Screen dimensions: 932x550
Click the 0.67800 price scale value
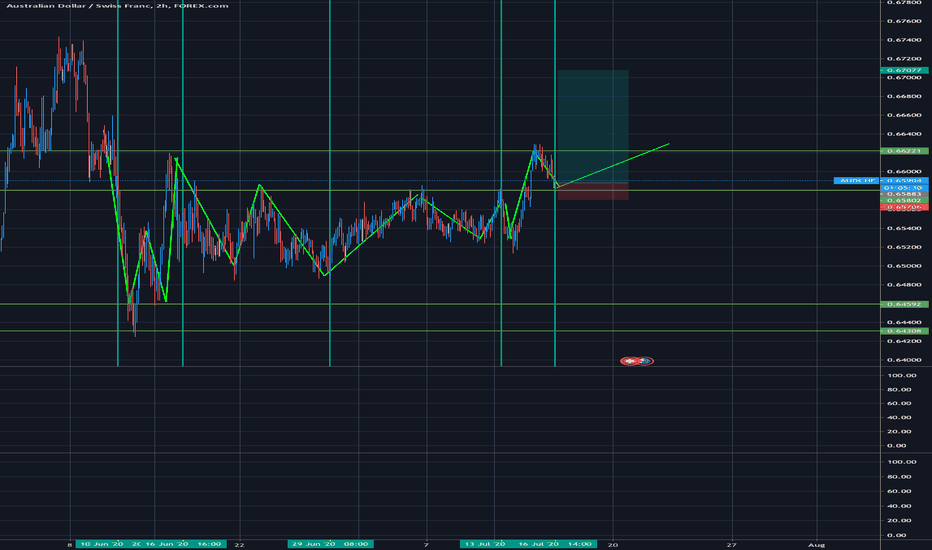tap(904, 2)
